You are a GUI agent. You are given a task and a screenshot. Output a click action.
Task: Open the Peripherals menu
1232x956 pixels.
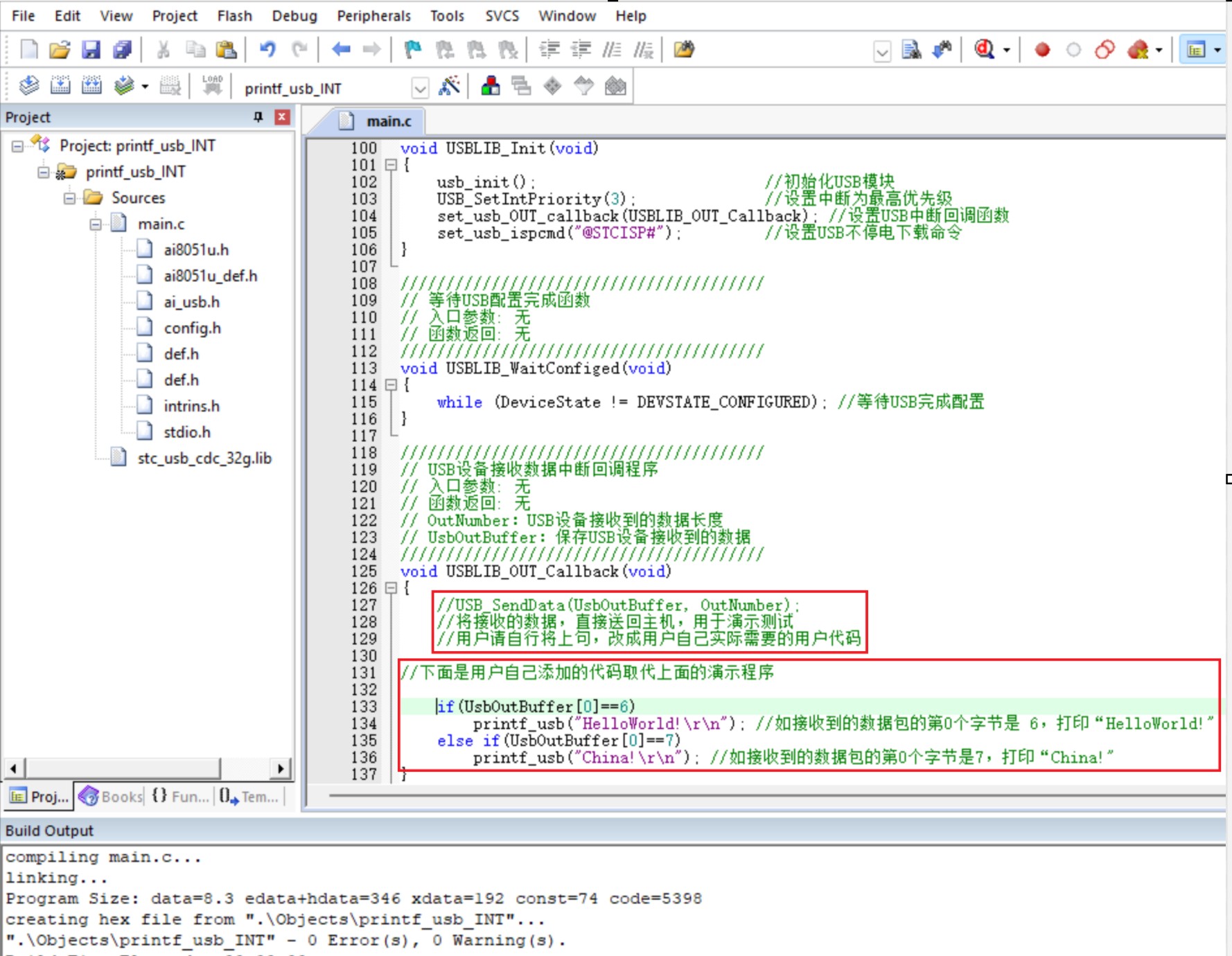[x=373, y=15]
